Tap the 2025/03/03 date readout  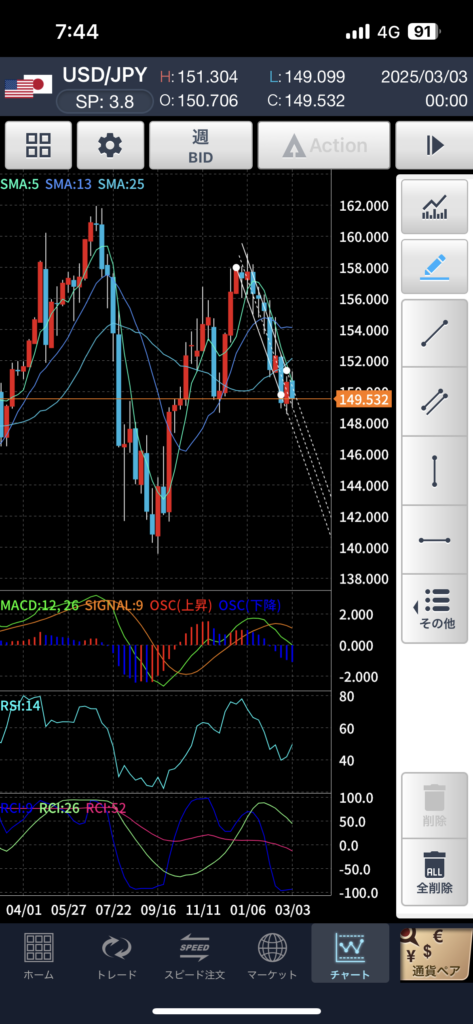point(425,77)
